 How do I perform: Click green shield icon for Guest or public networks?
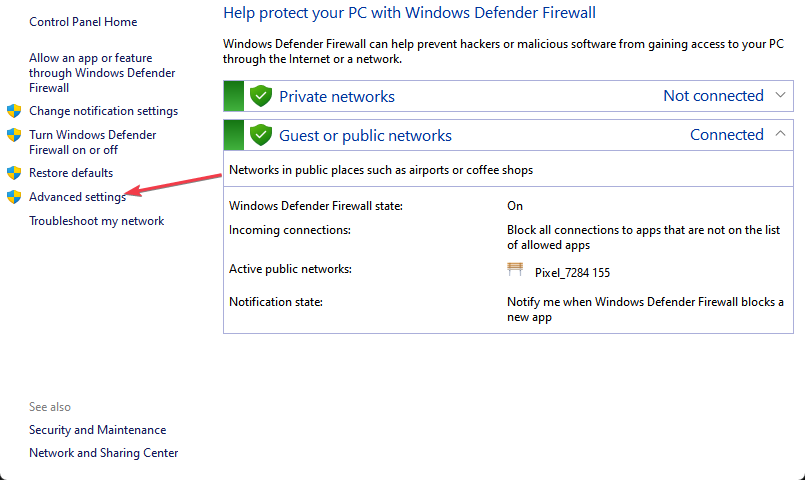tap(261, 135)
